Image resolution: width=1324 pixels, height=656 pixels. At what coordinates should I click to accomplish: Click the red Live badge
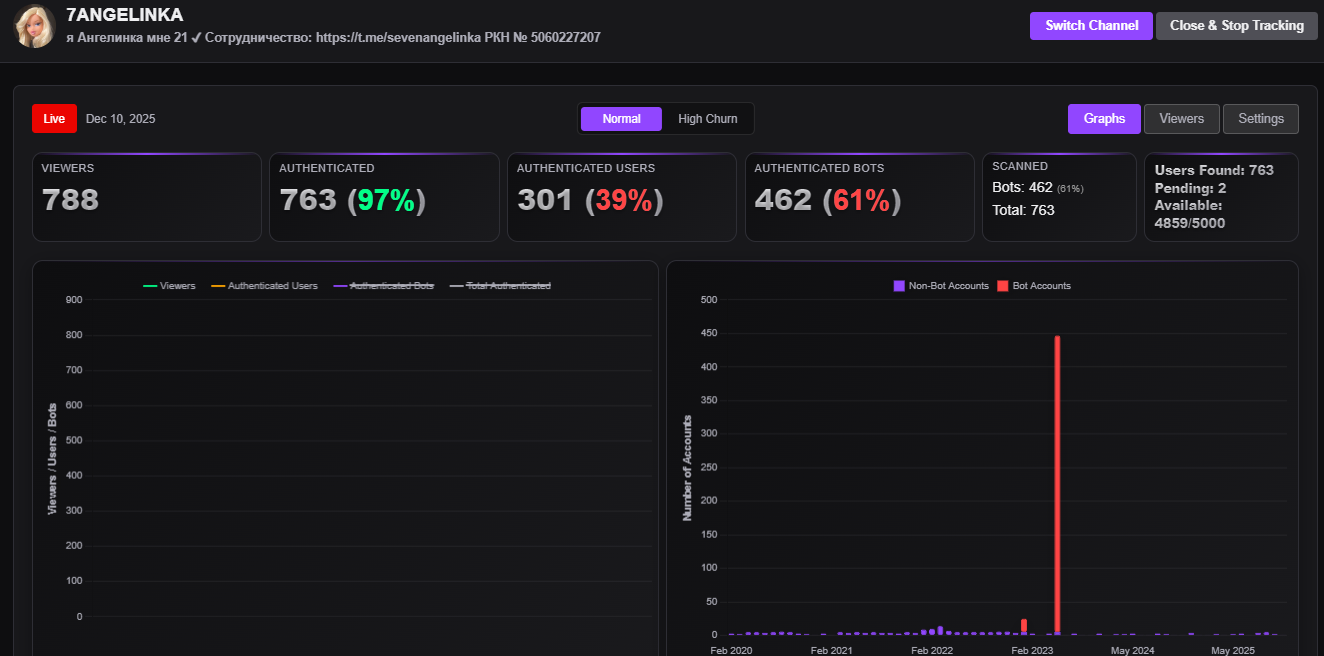tap(54, 119)
